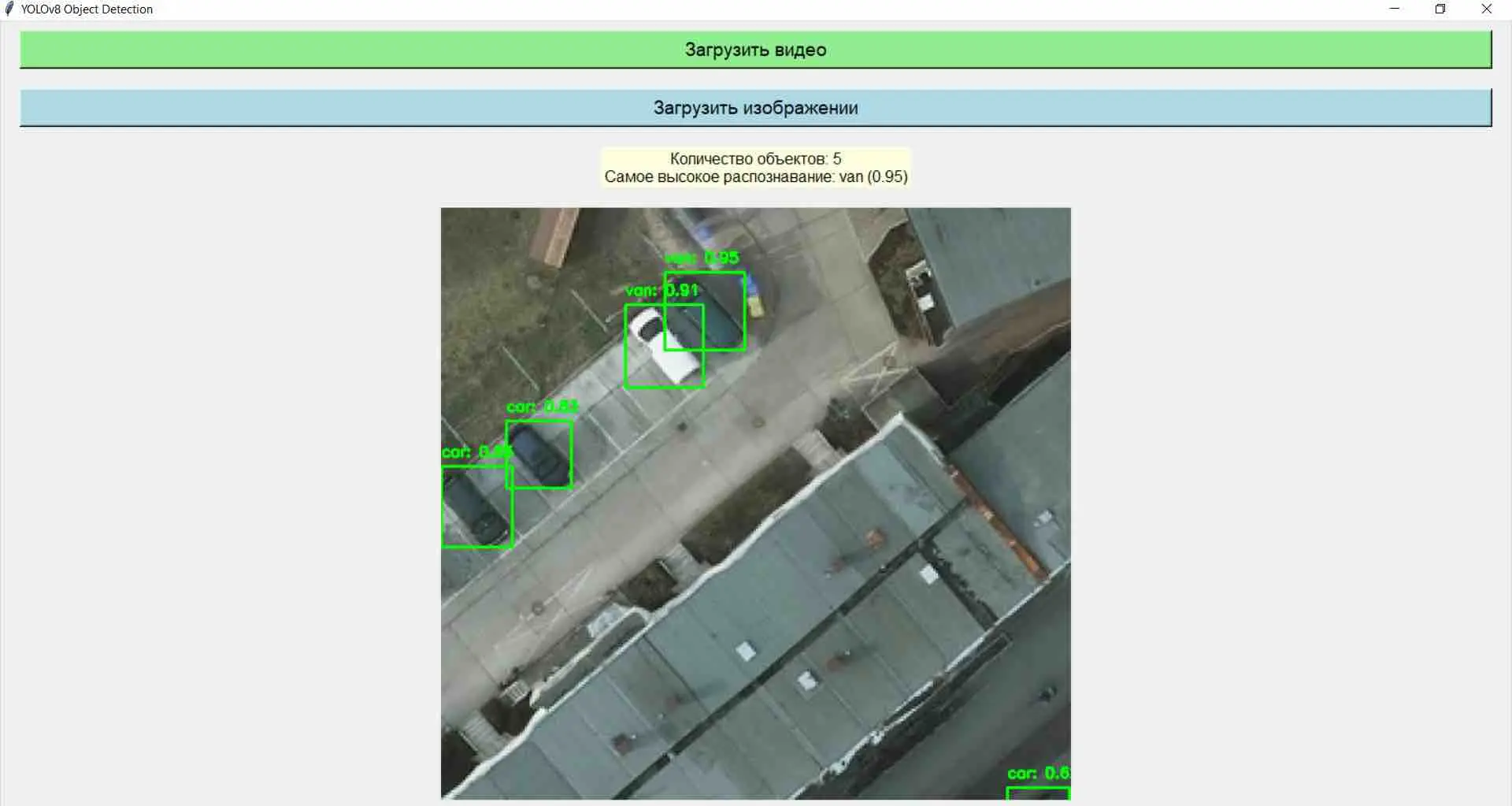Image resolution: width=1512 pixels, height=806 pixels.
Task: Click the car box at bottom-right corner
Action: pos(1039,793)
